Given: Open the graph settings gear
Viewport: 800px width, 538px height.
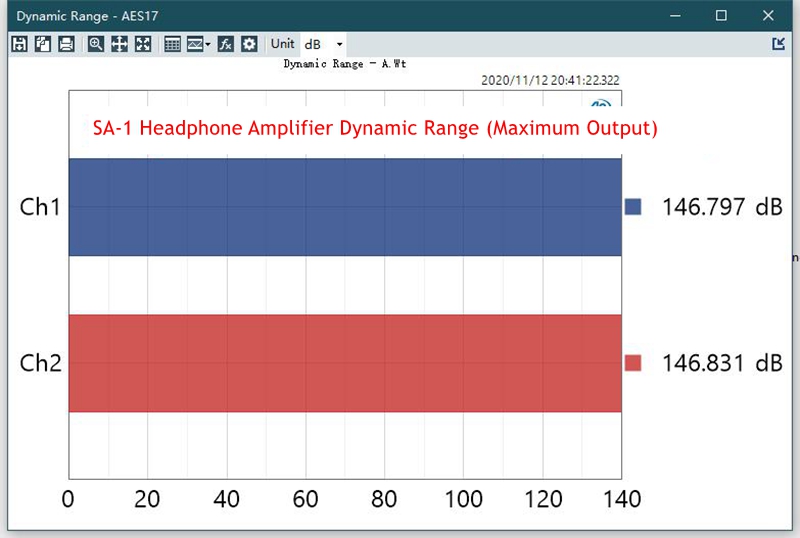Looking at the screenshot, I should (x=249, y=44).
